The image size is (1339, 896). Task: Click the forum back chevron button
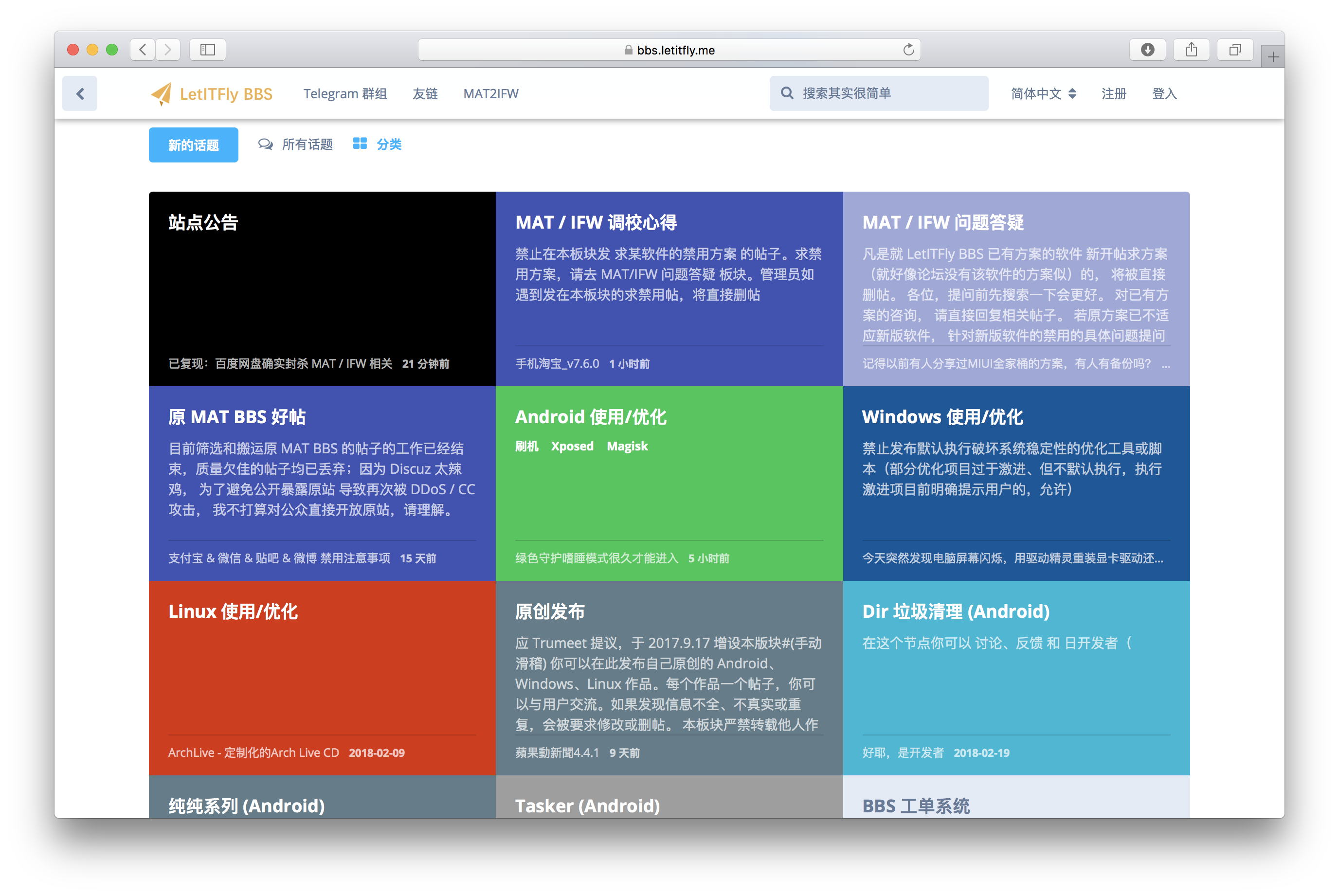pyautogui.click(x=80, y=93)
